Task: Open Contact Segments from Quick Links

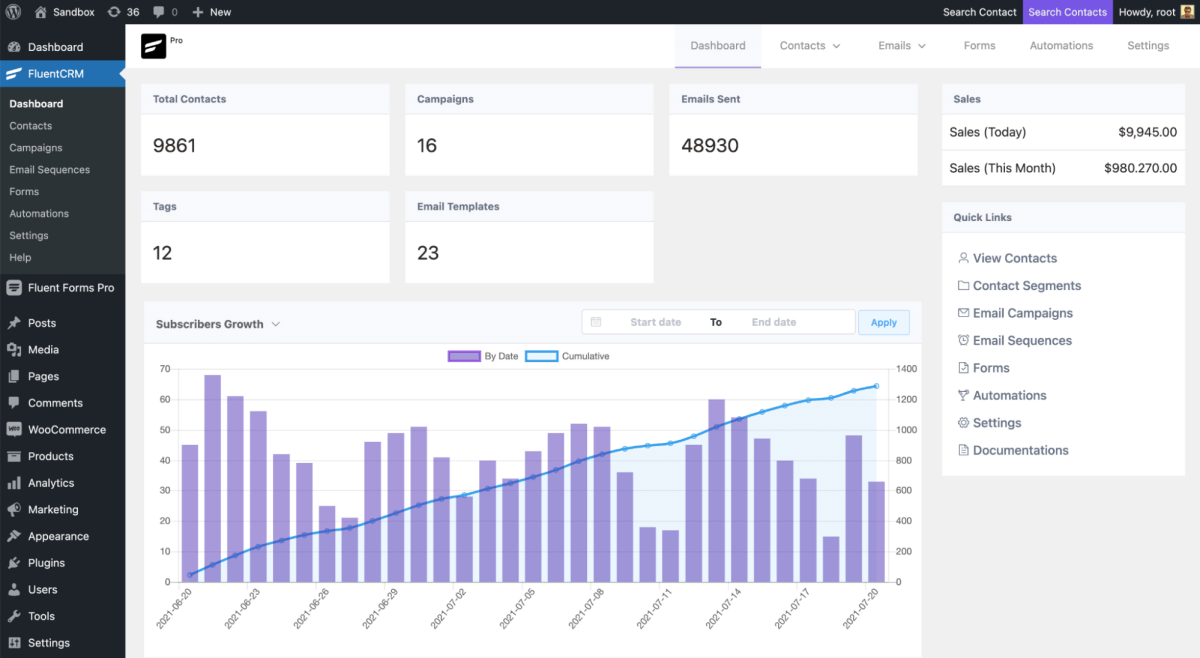Action: tap(1027, 285)
